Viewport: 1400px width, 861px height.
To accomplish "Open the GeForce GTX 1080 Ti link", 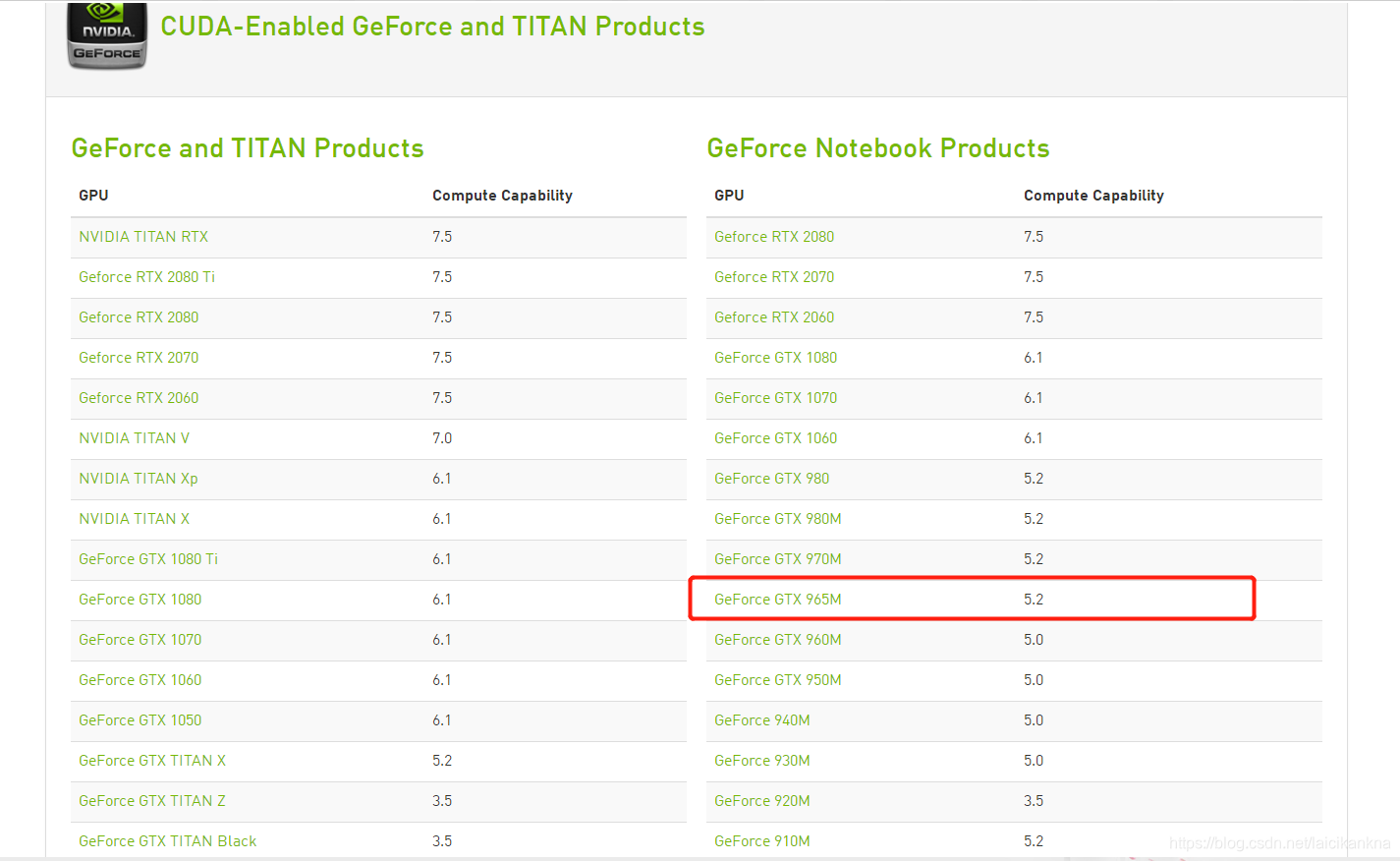I will click(x=148, y=559).
